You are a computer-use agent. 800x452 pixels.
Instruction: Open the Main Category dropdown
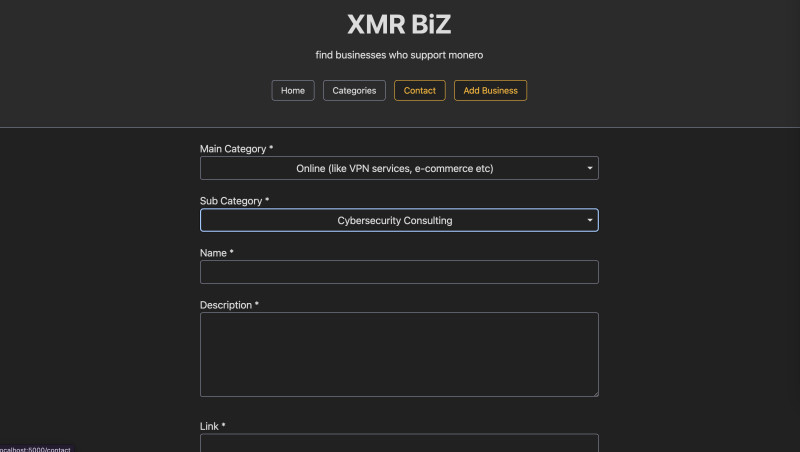(x=398, y=168)
